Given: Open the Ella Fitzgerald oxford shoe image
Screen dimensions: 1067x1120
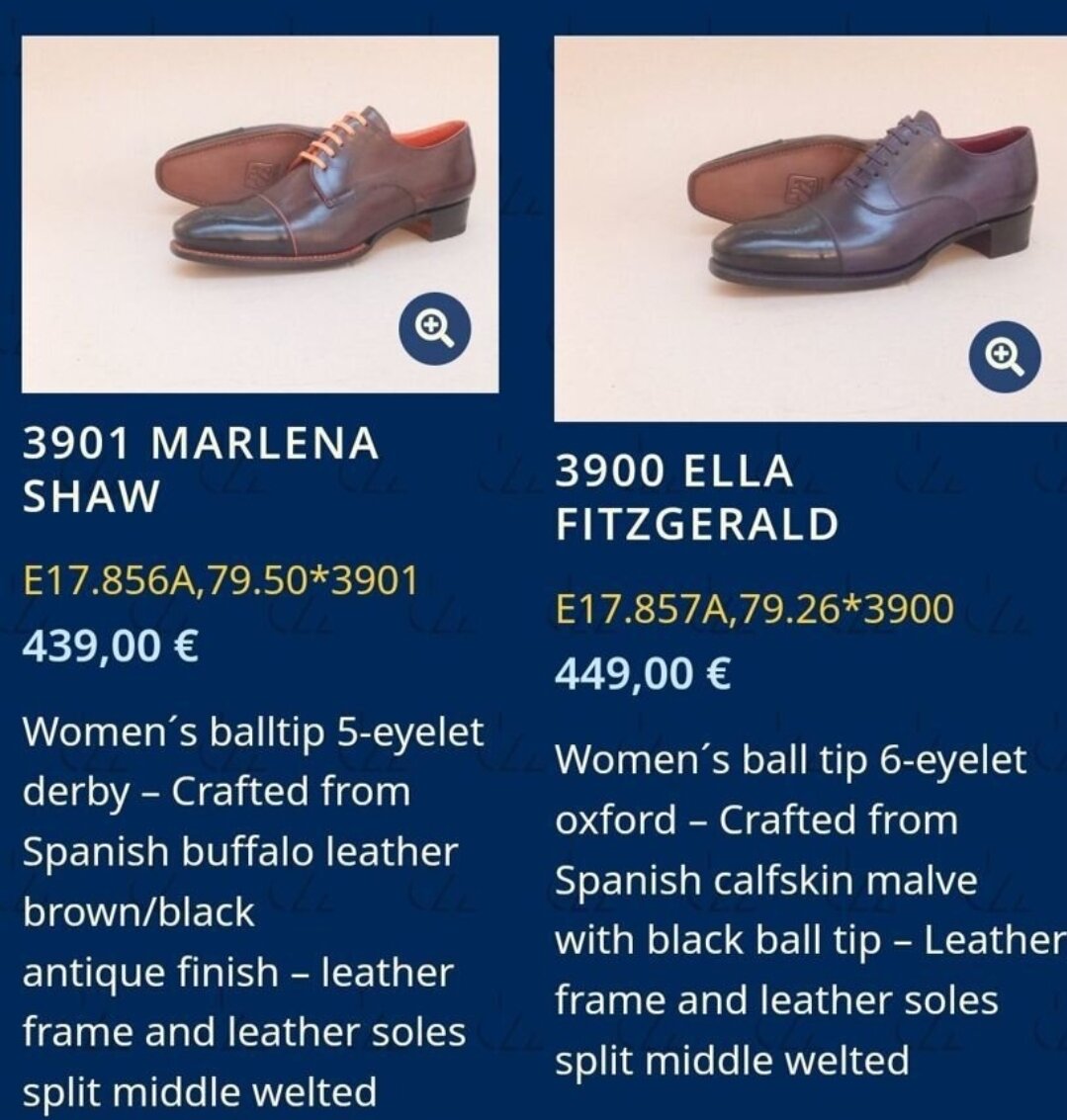Looking at the screenshot, I should (811, 228).
